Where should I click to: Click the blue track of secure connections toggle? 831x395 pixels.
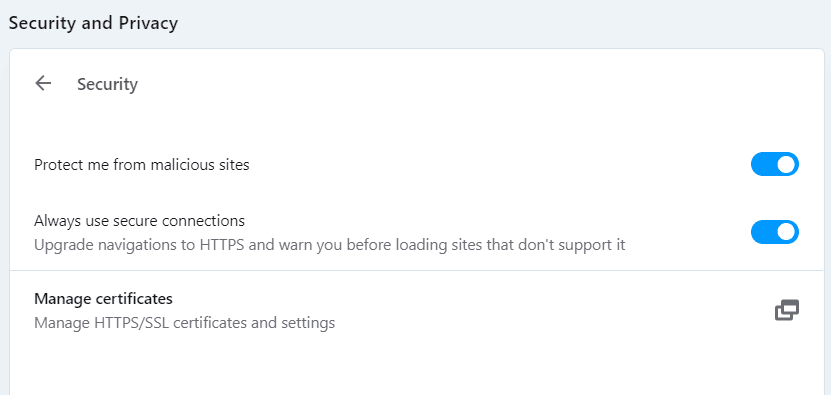763,232
